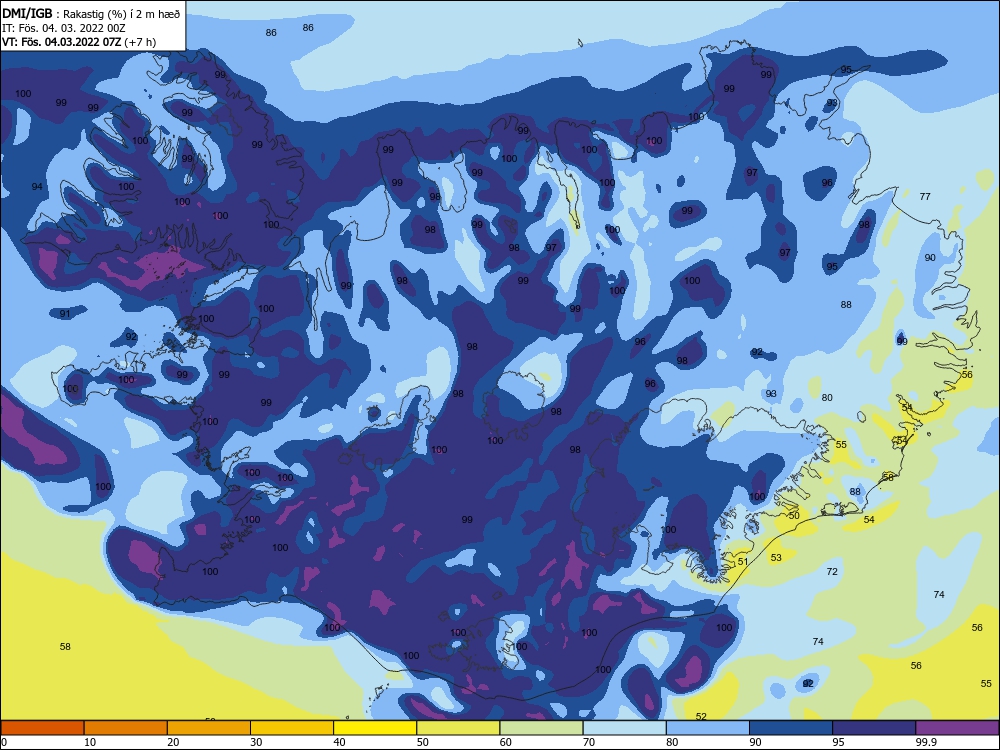The height and width of the screenshot is (750, 1000).
Task: Click the '40' legend scale label
Action: [340, 742]
